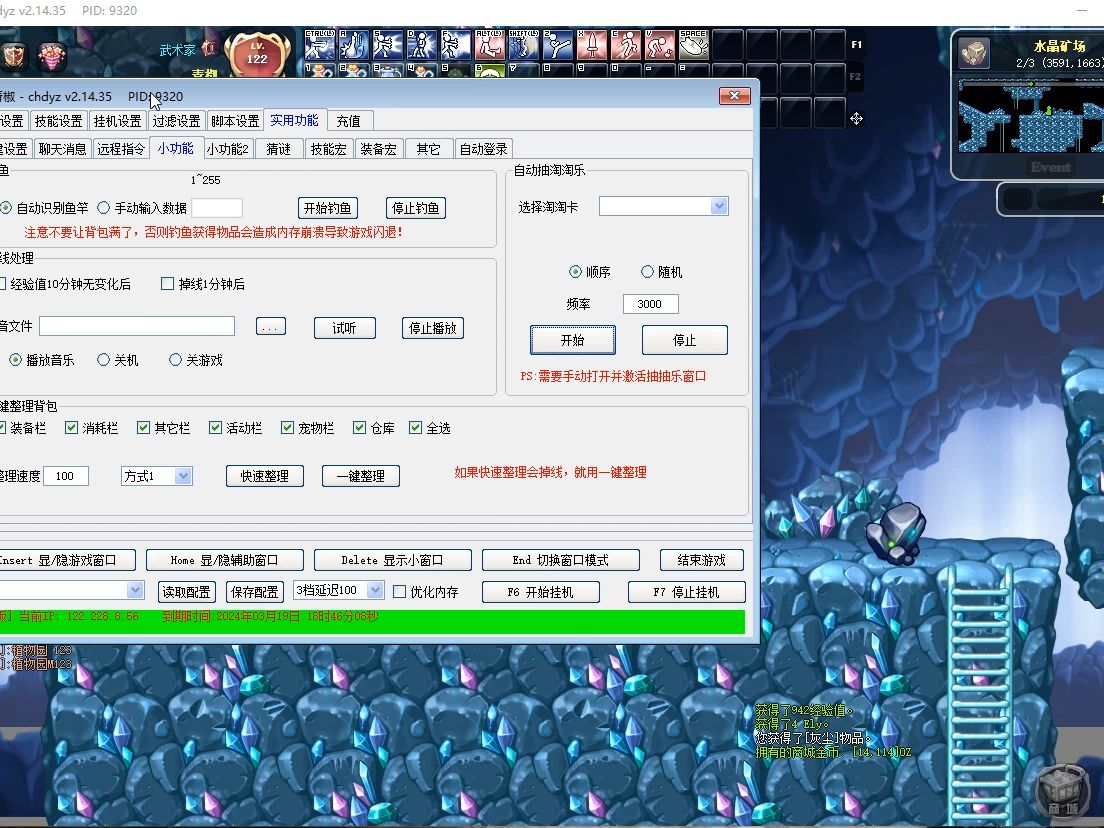The image size is (1104, 828).
Task: Click the sword skill icon bound to X
Action: 591,44
